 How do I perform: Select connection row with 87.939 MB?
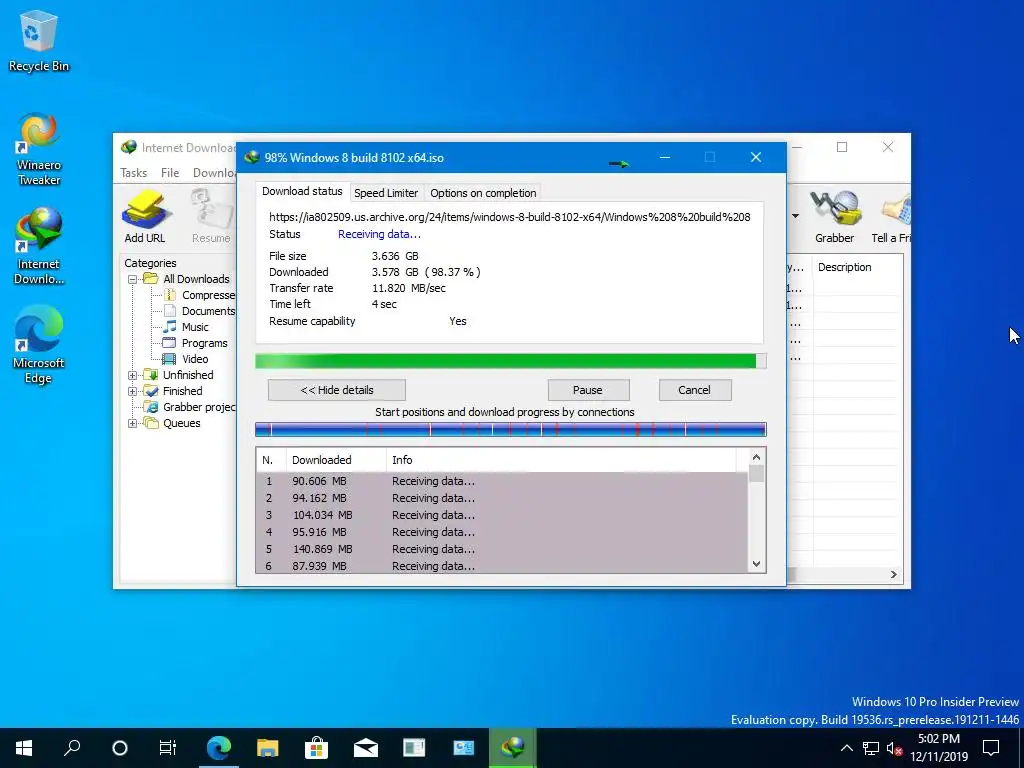coord(502,566)
